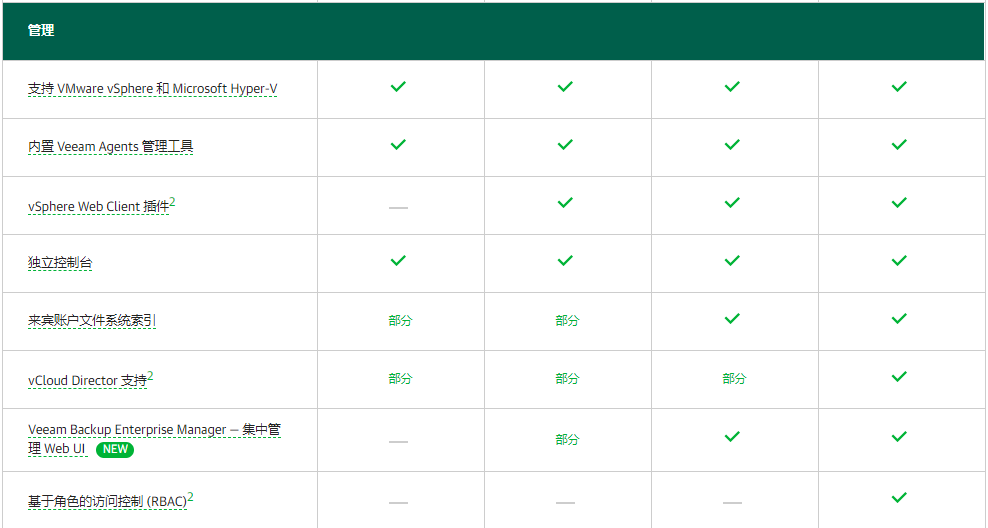The width and height of the screenshot is (988, 528).
Task: Click the second-column 部分 in 来宾账户文件系统索引 row
Action: (x=567, y=321)
